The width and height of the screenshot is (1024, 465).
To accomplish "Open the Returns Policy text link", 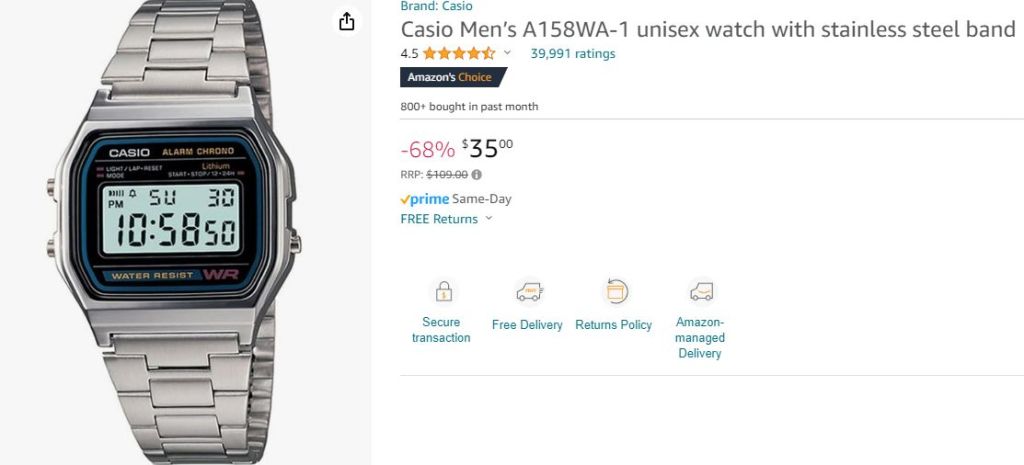I will 614,325.
